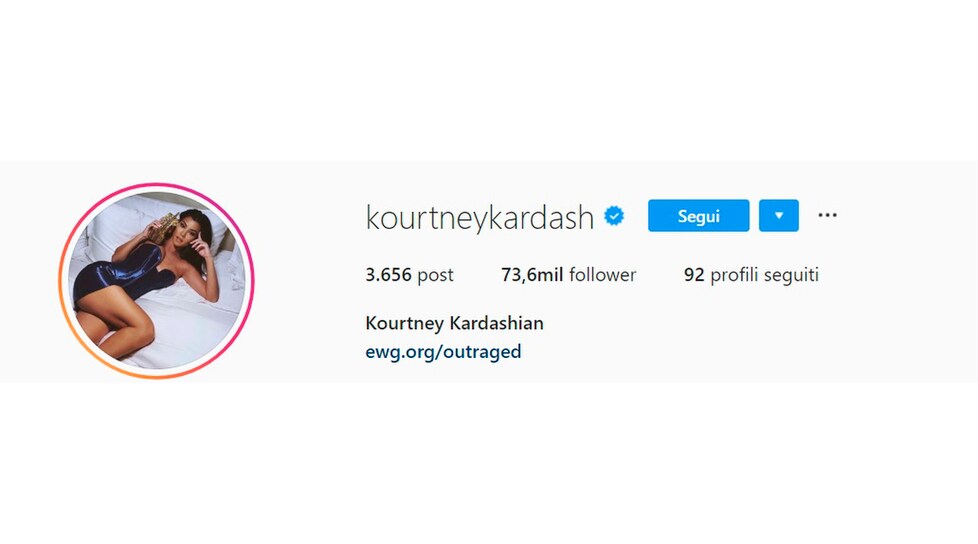Open the 92 profili seguiti list
This screenshot has height=544, width=978.
point(751,275)
